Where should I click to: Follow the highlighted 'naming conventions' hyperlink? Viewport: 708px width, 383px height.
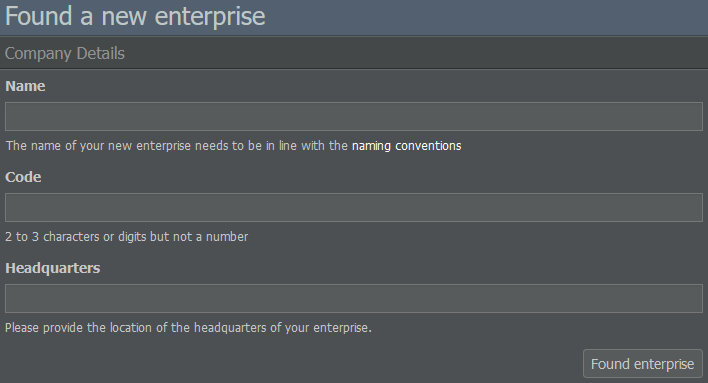click(406, 146)
